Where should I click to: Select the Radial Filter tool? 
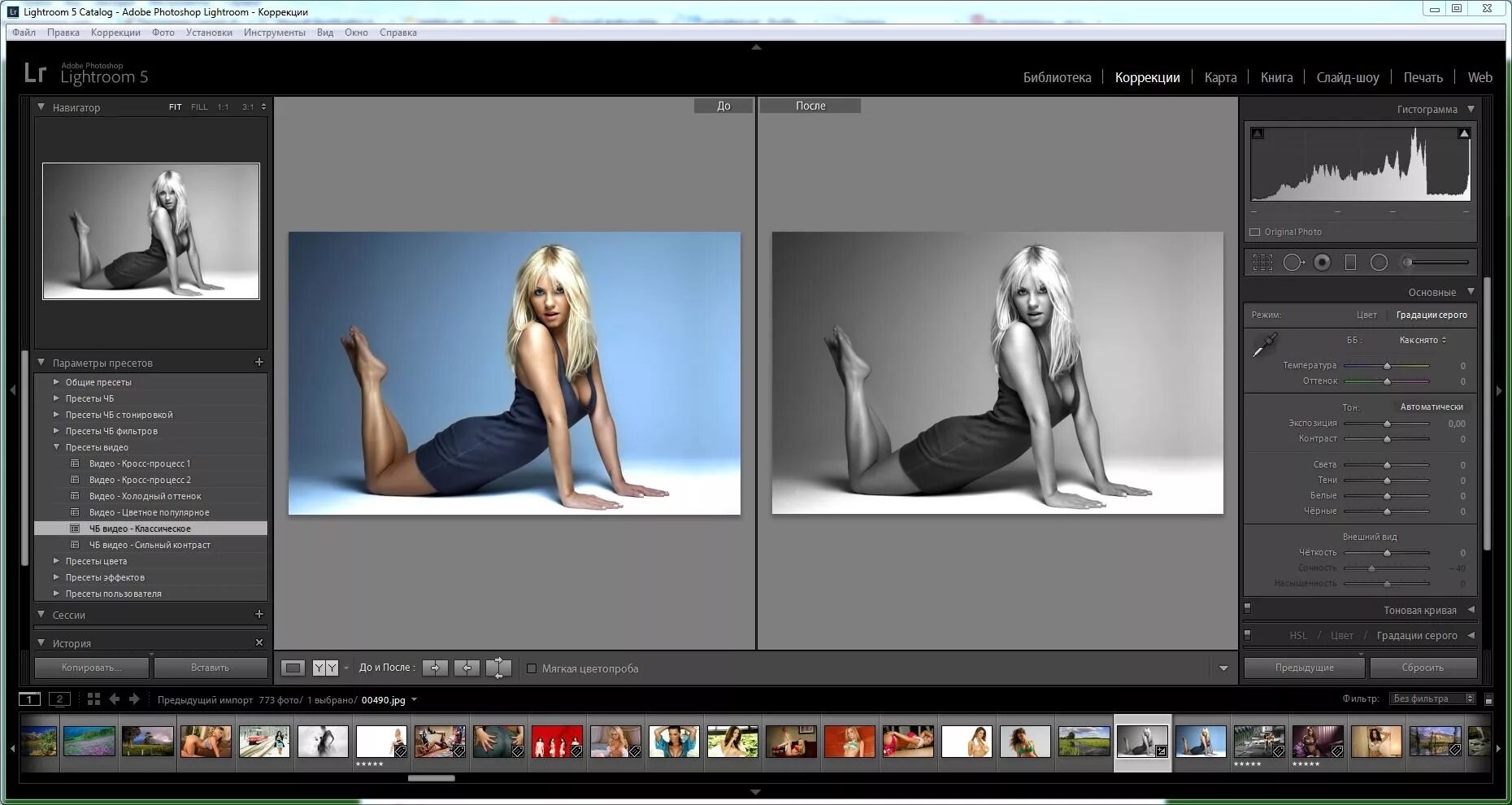coord(1379,263)
